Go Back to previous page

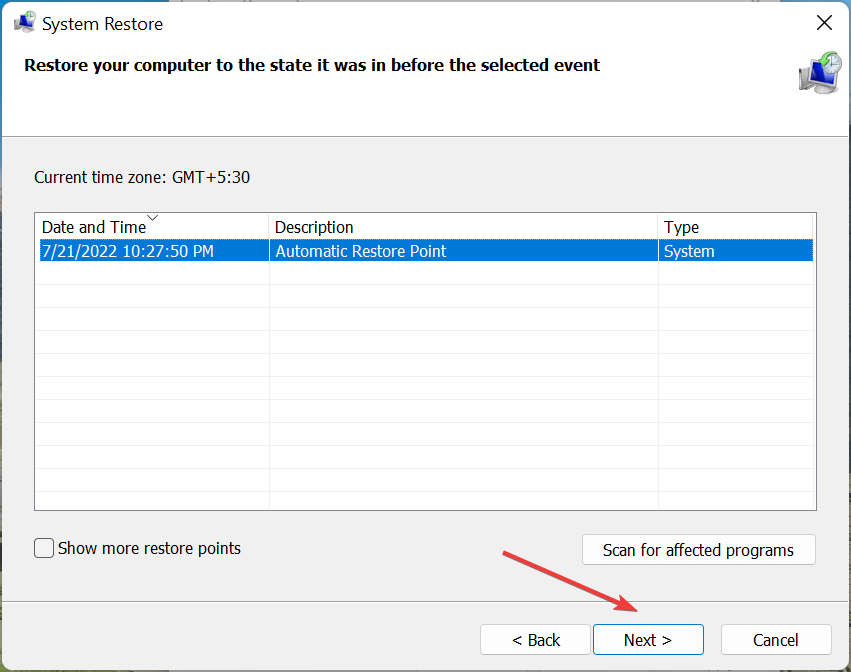535,640
